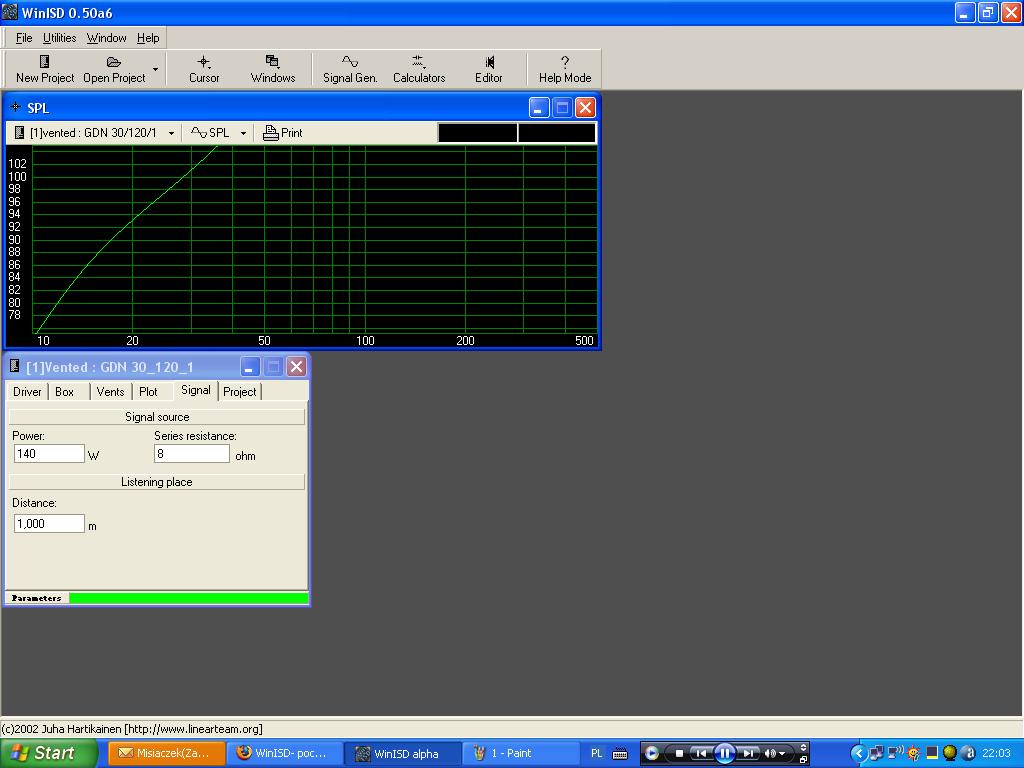The height and width of the screenshot is (768, 1024).
Task: Select the Driver tab
Action: point(27,392)
